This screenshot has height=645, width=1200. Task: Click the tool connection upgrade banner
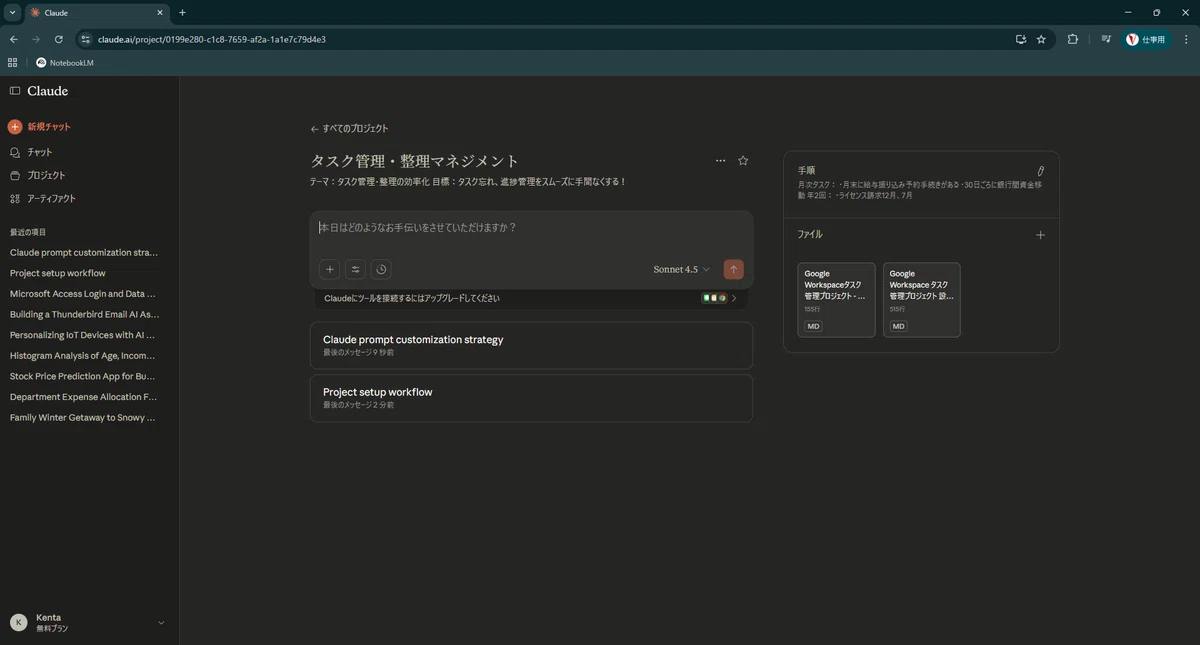point(531,298)
